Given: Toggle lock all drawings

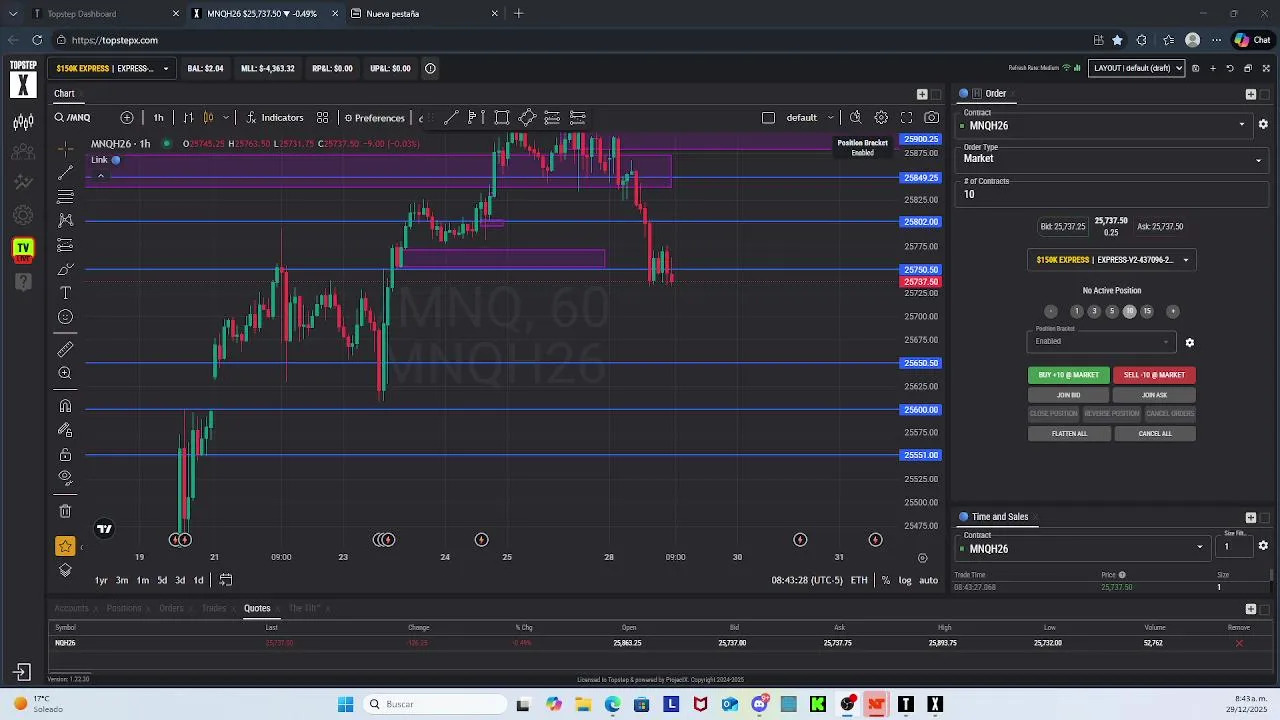Looking at the screenshot, I should pyautogui.click(x=65, y=454).
